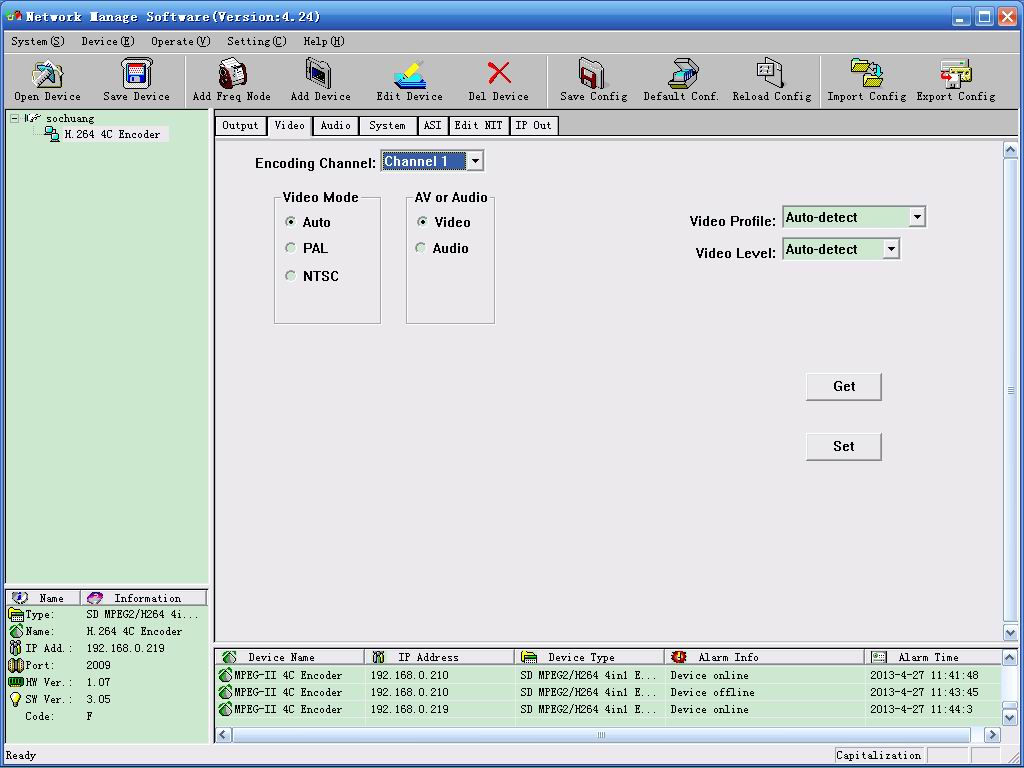
Task: Switch to the ASI tab
Action: click(432, 125)
